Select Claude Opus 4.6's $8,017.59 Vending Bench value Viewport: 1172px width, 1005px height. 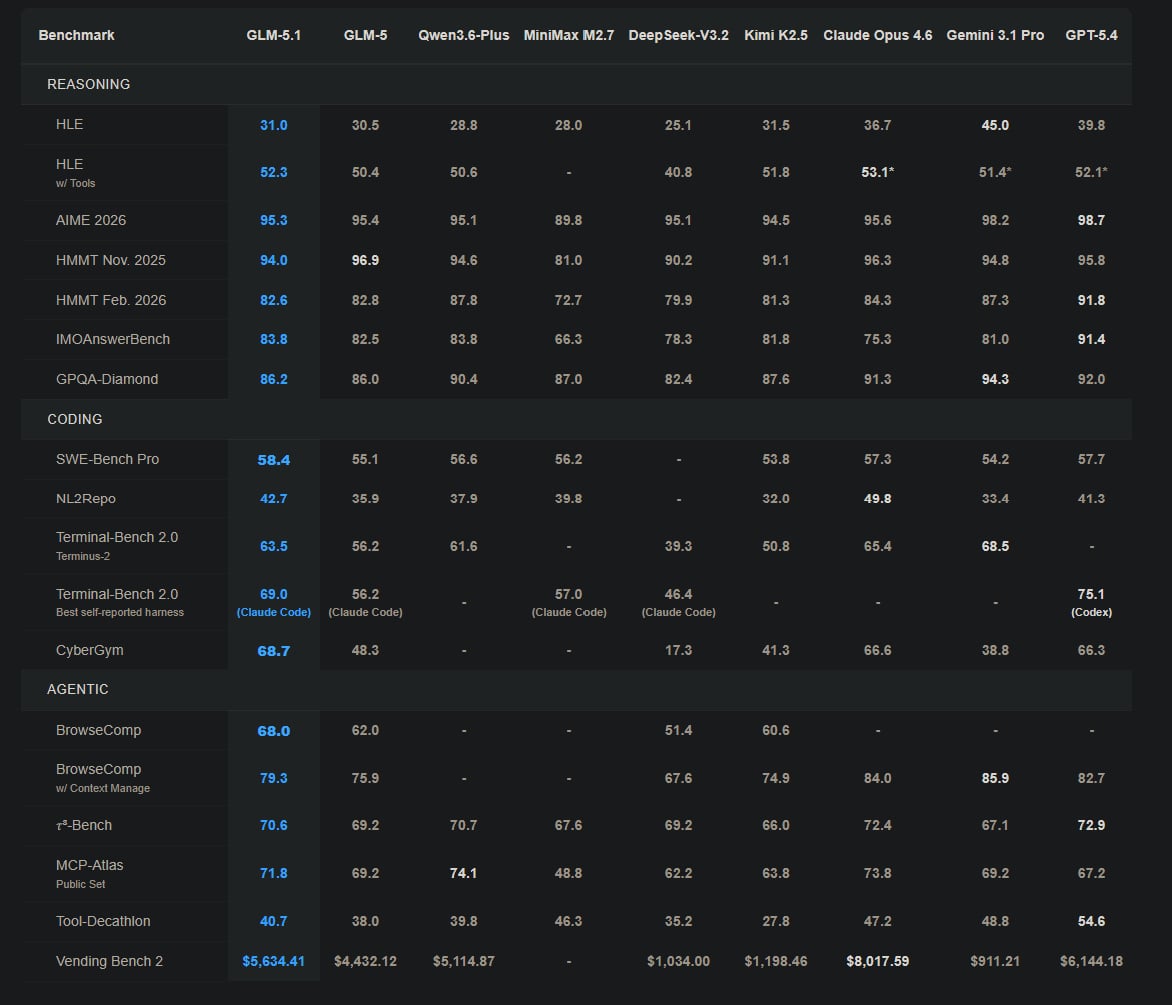877,961
